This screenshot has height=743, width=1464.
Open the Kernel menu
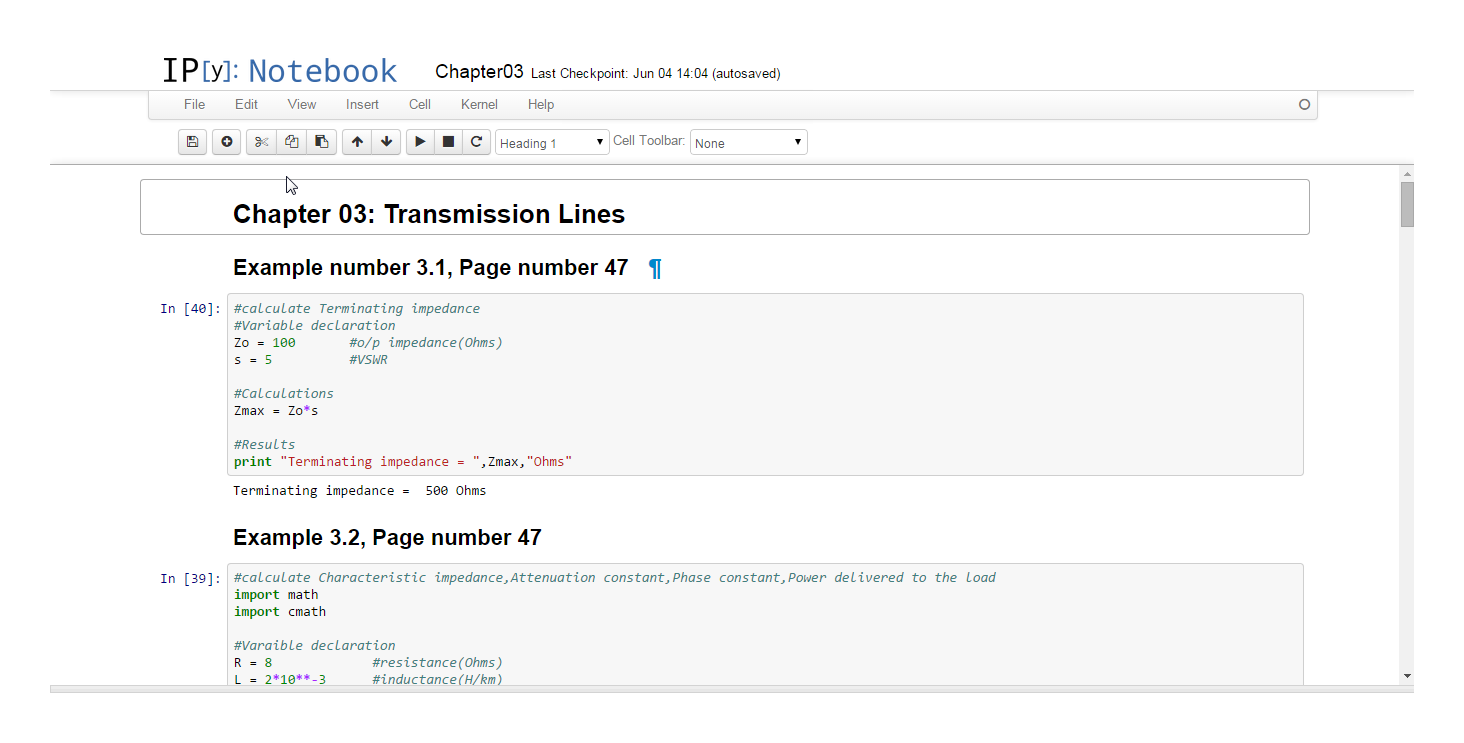478,104
